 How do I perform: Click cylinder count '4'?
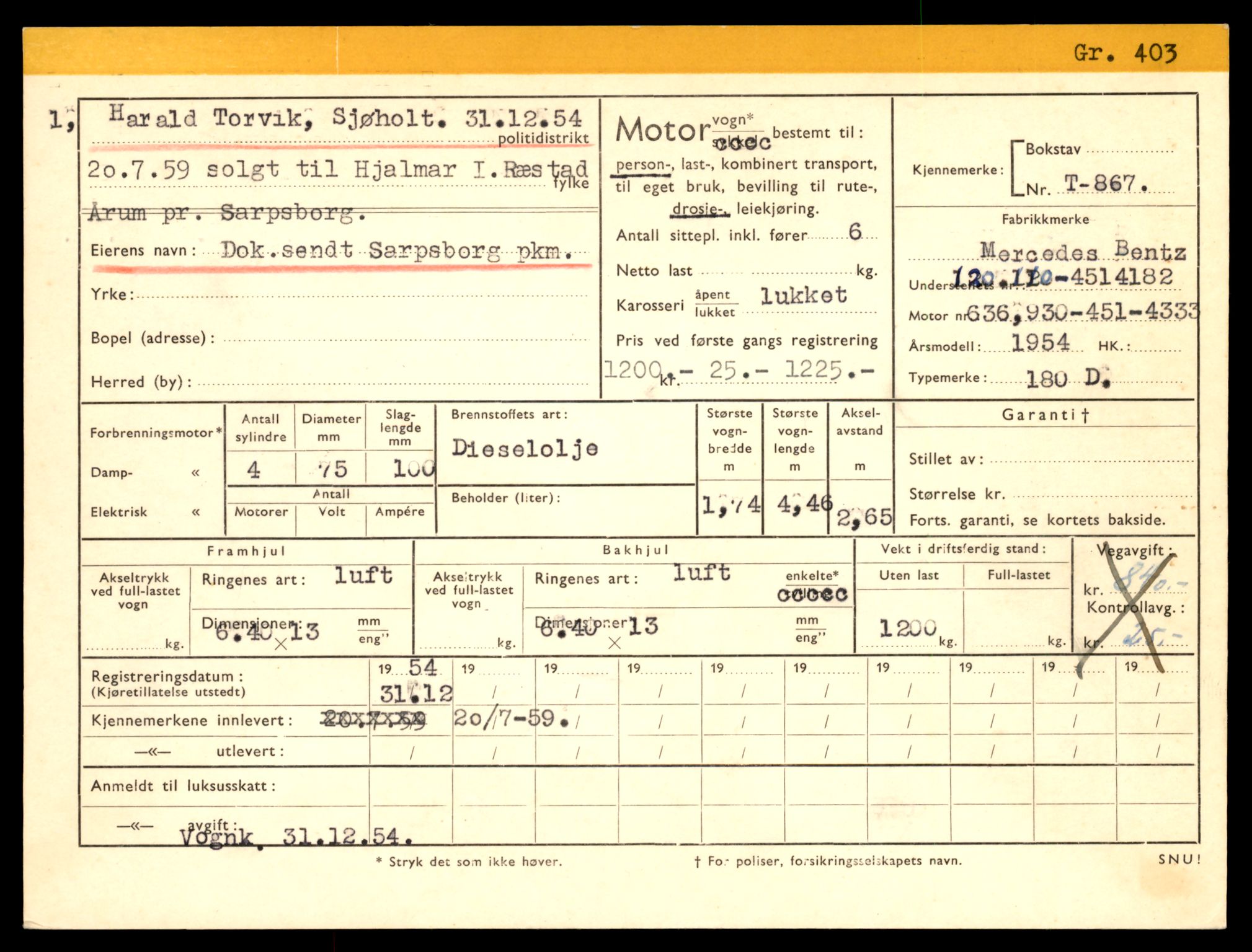[x=254, y=470]
